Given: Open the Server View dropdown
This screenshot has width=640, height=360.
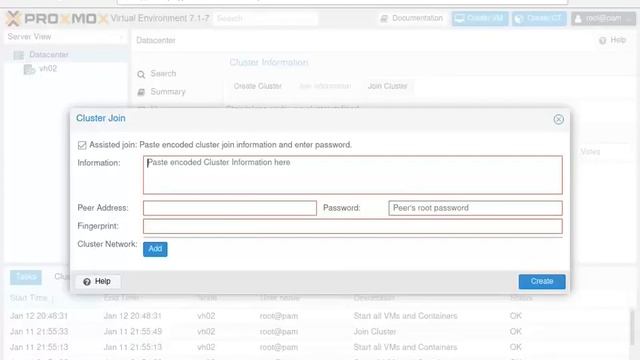Looking at the screenshot, I should pos(65,37).
